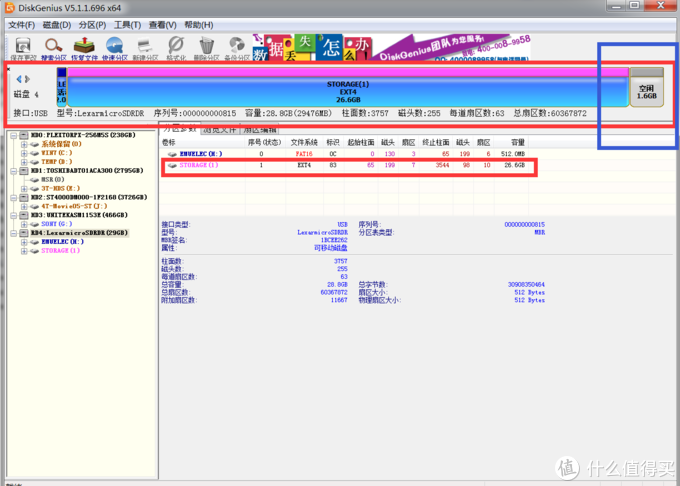680x486 pixels.
Task: Click the 搜索分区 magnifier toolbar icon
Action: [54, 49]
